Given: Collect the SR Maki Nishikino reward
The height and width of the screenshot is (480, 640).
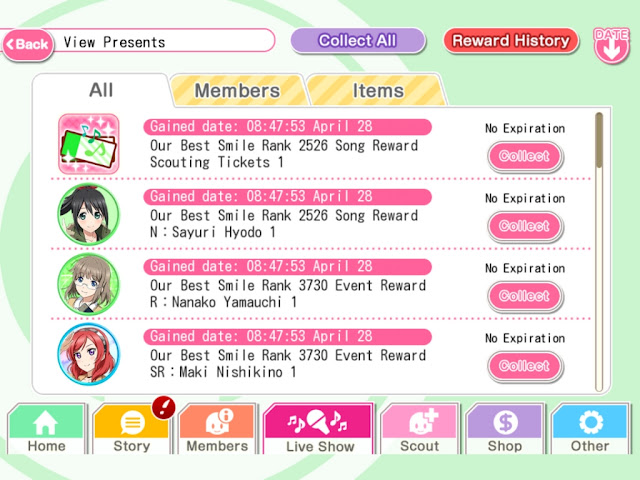Looking at the screenshot, I should click(525, 366).
